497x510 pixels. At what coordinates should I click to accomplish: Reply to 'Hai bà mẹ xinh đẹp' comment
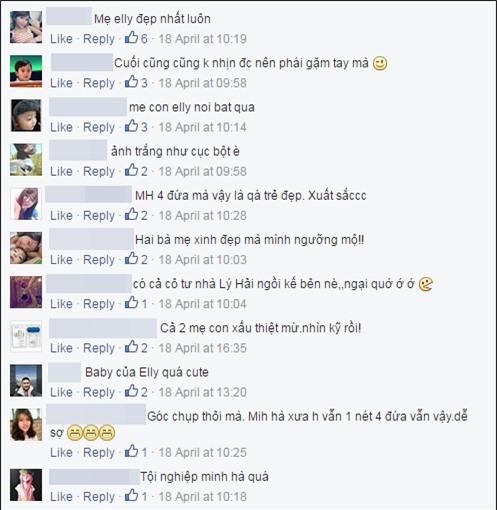[99, 260]
